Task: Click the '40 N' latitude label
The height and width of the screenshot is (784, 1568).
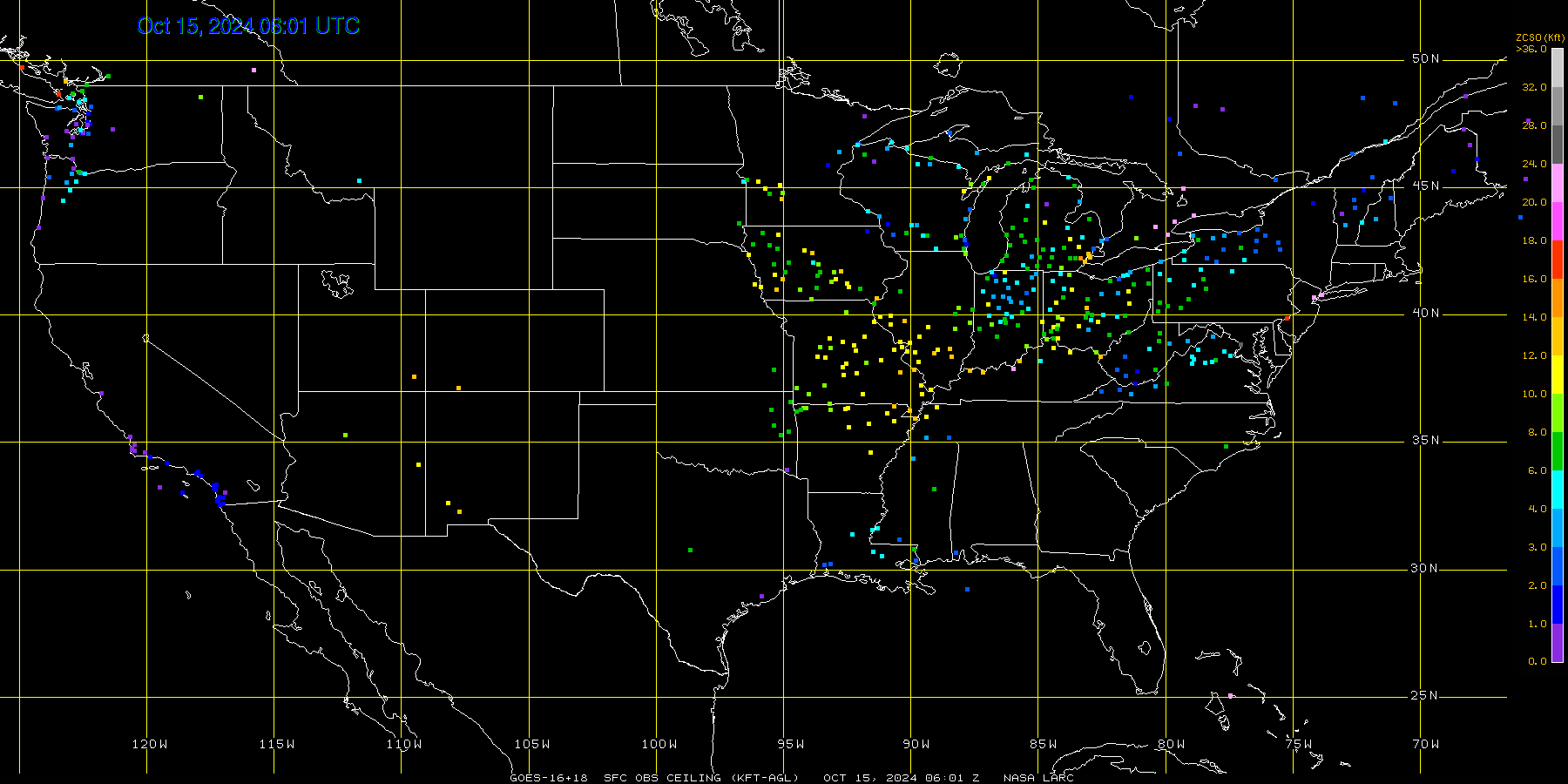Action: click(x=1426, y=314)
